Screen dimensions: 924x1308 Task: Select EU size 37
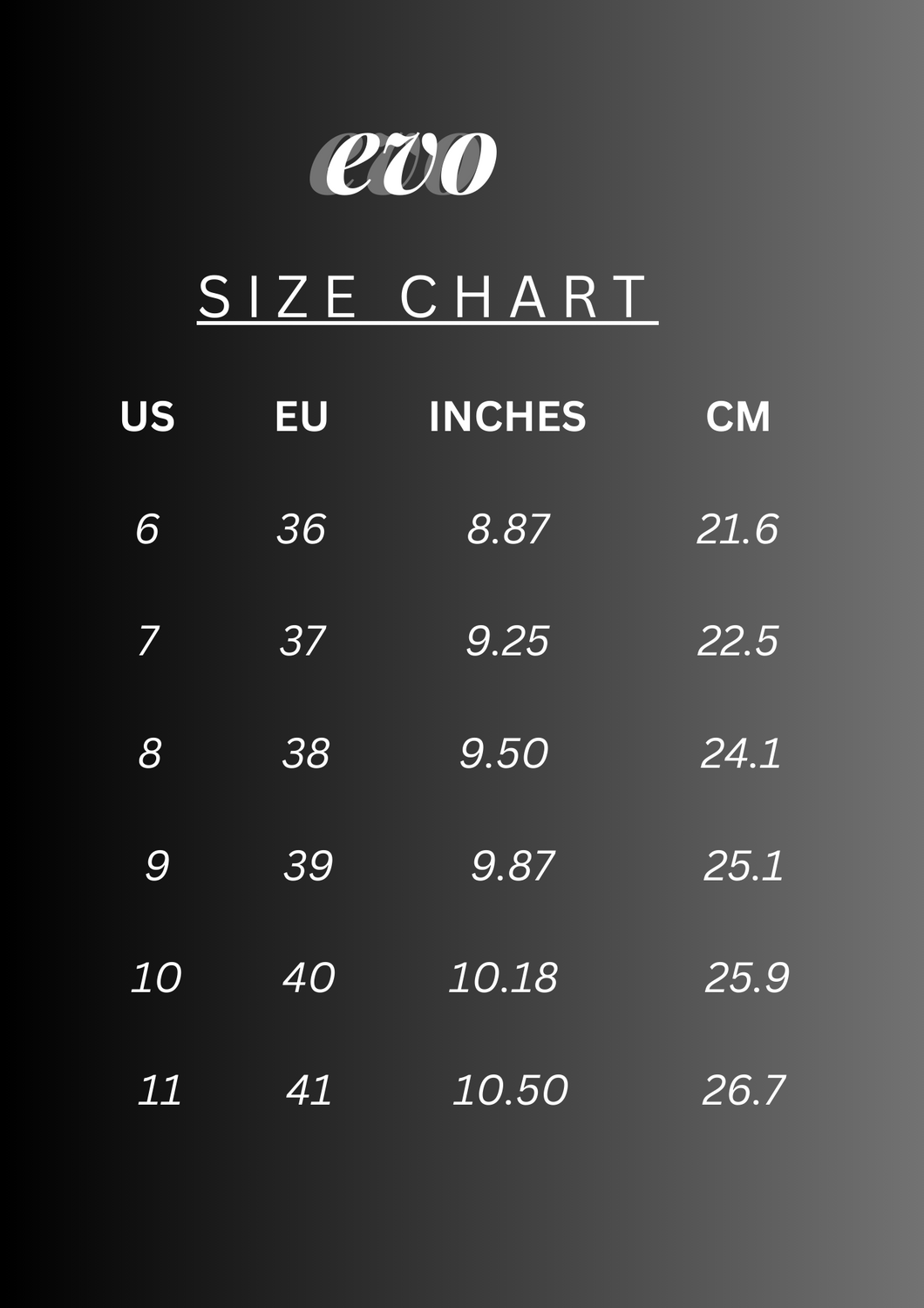[x=302, y=641]
